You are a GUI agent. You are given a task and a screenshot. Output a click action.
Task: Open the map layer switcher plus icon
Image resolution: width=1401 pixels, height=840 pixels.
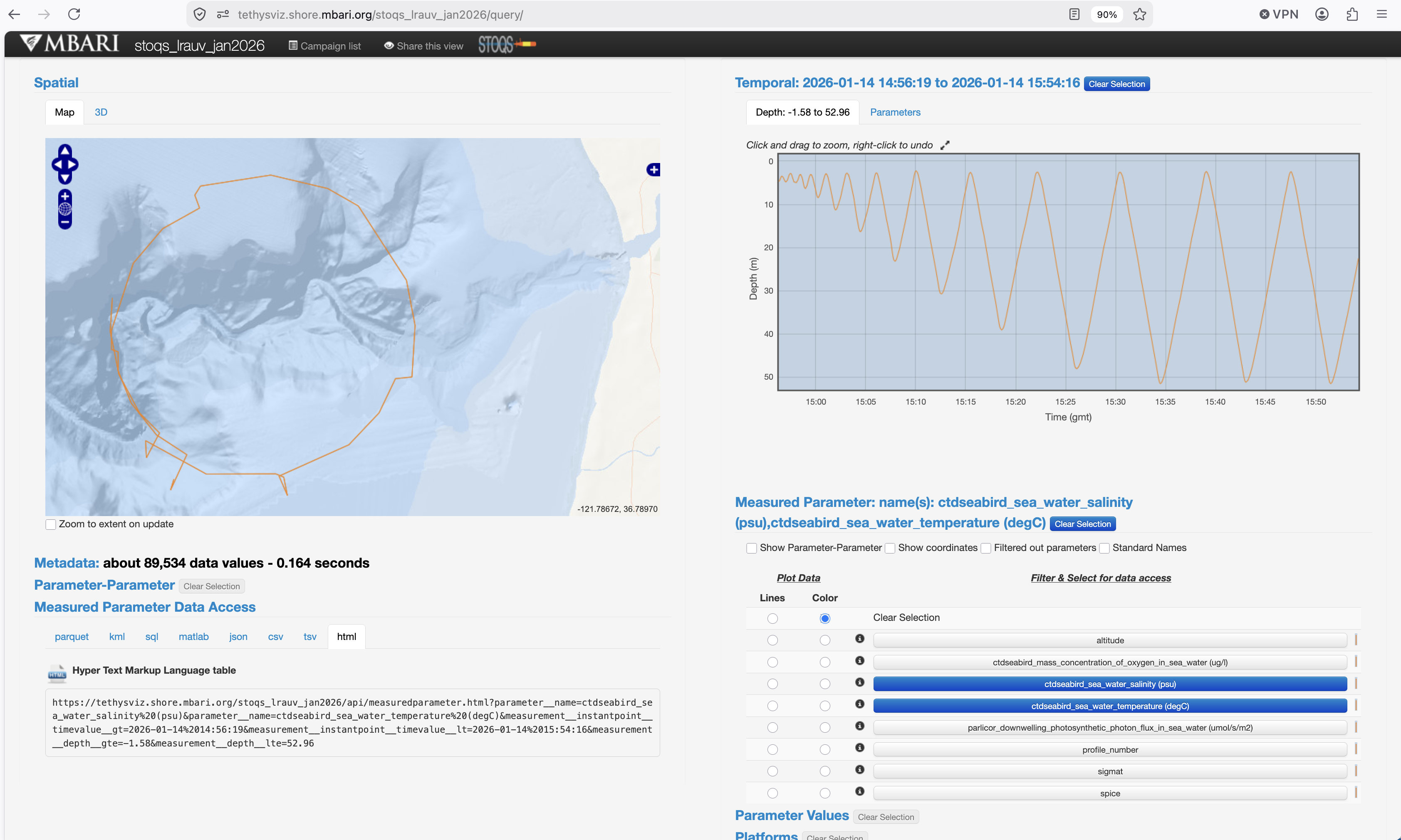(653, 169)
